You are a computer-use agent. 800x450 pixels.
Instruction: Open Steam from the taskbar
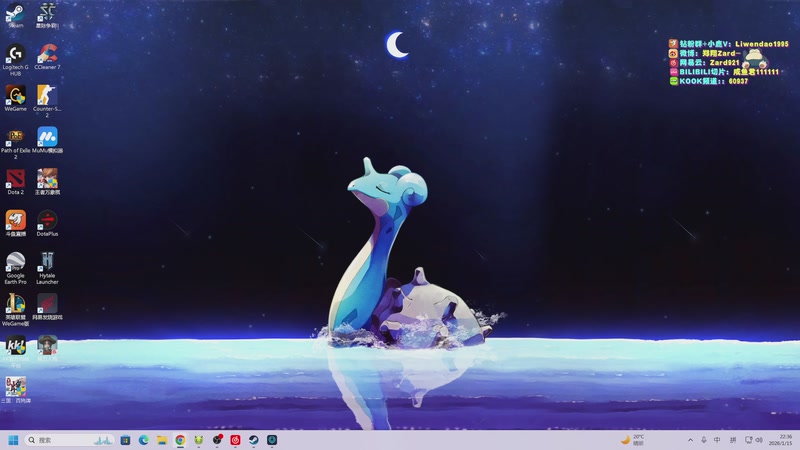point(254,440)
